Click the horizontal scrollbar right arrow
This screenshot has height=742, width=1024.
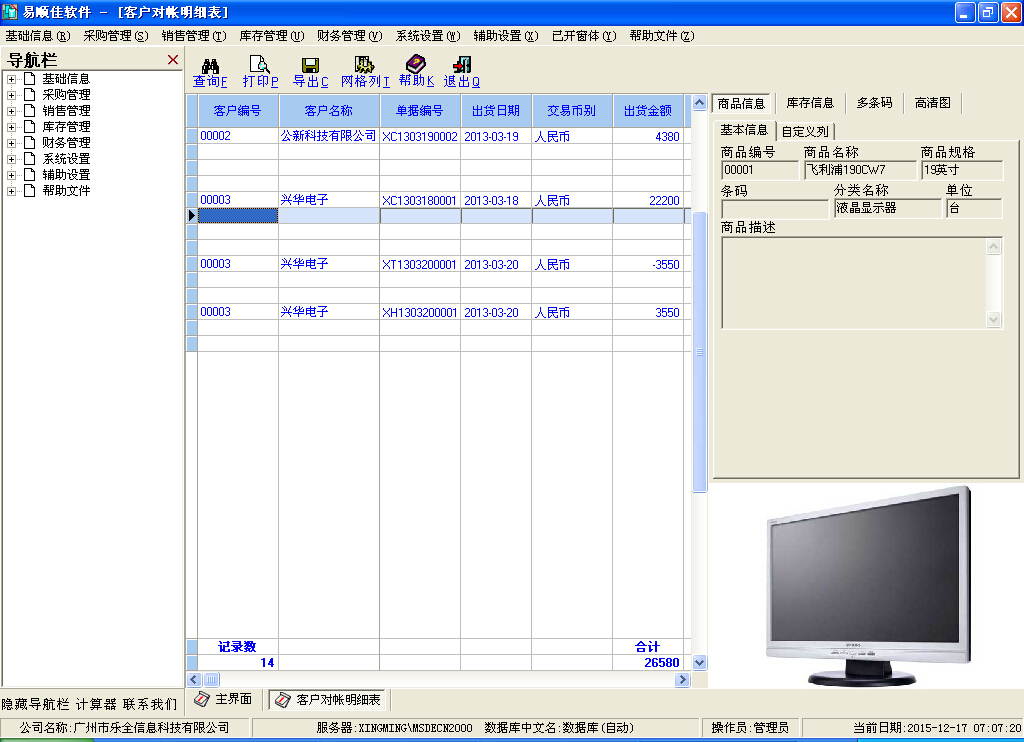pyautogui.click(x=682, y=679)
